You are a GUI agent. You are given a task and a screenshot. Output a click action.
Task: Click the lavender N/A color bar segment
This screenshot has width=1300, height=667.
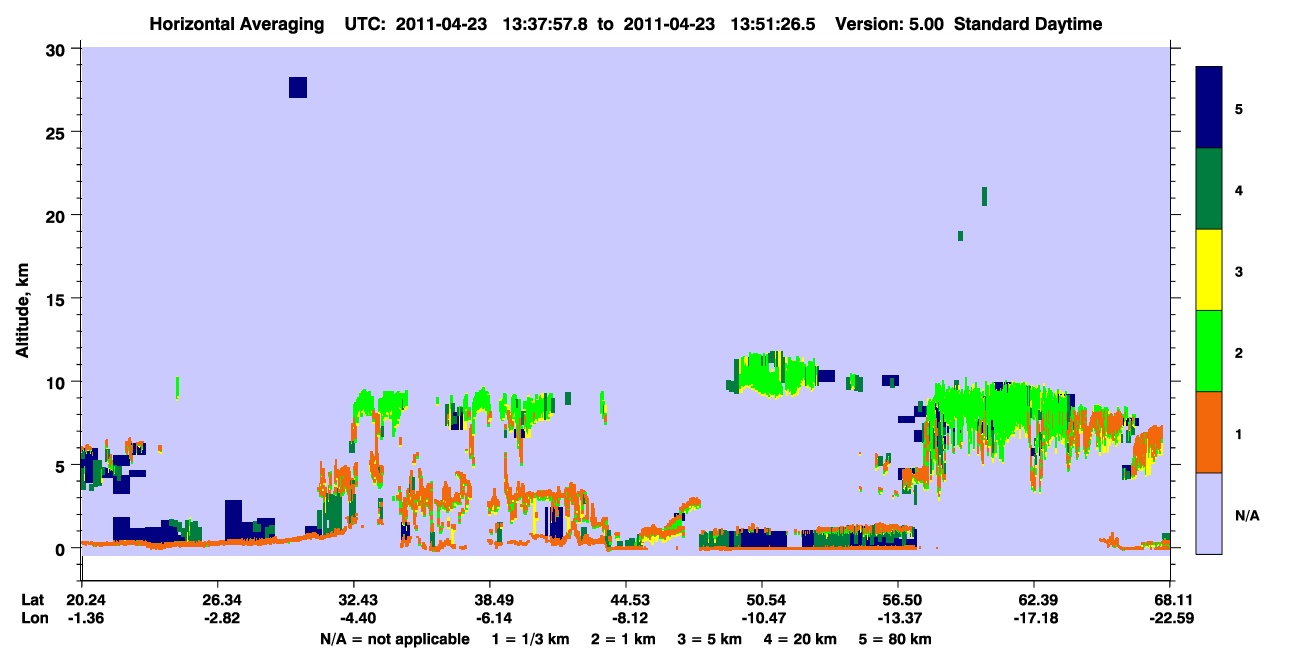click(1209, 513)
